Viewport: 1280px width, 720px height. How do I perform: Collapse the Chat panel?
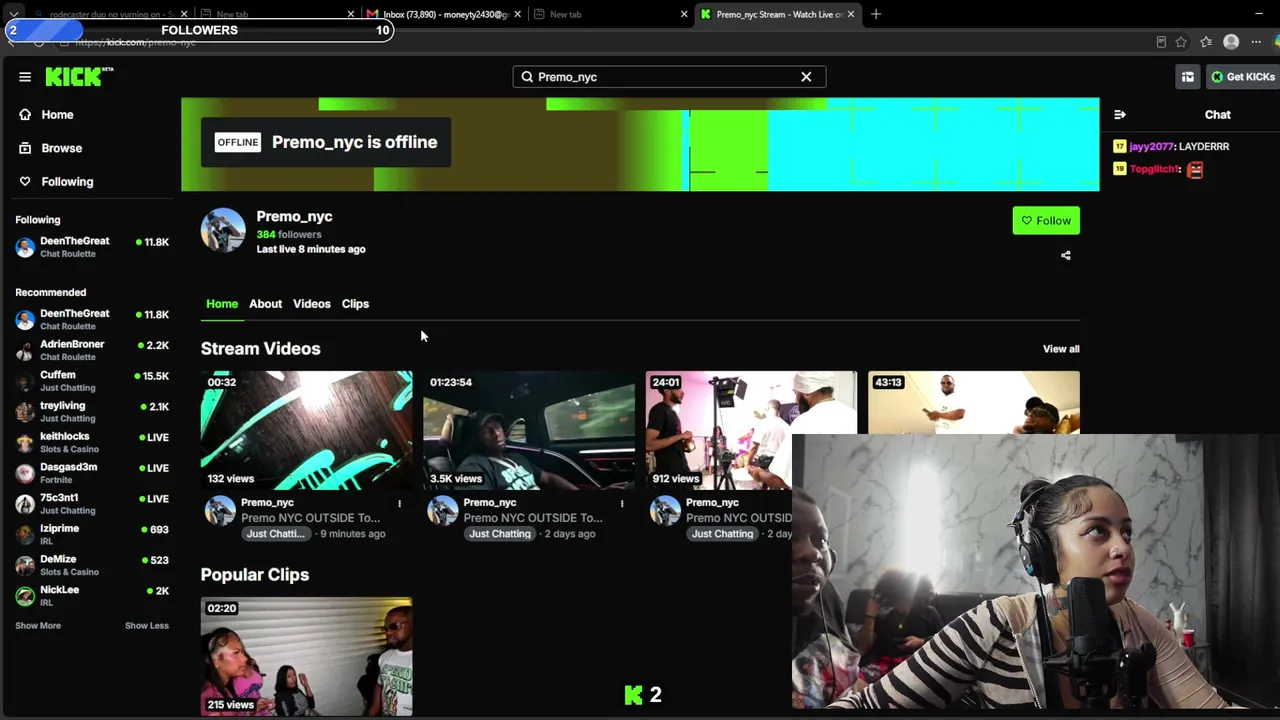click(1120, 115)
